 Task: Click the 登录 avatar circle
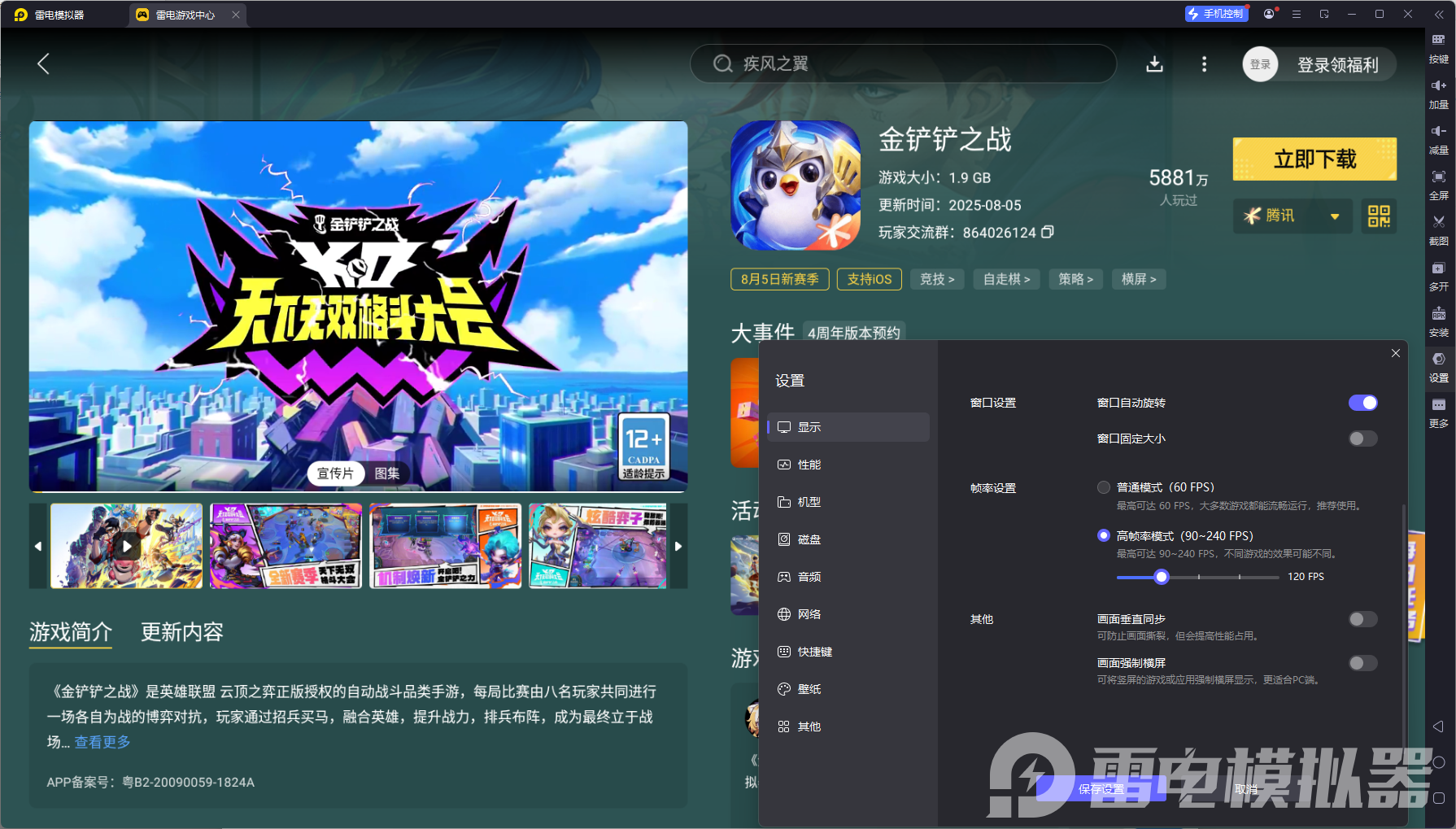click(1260, 64)
